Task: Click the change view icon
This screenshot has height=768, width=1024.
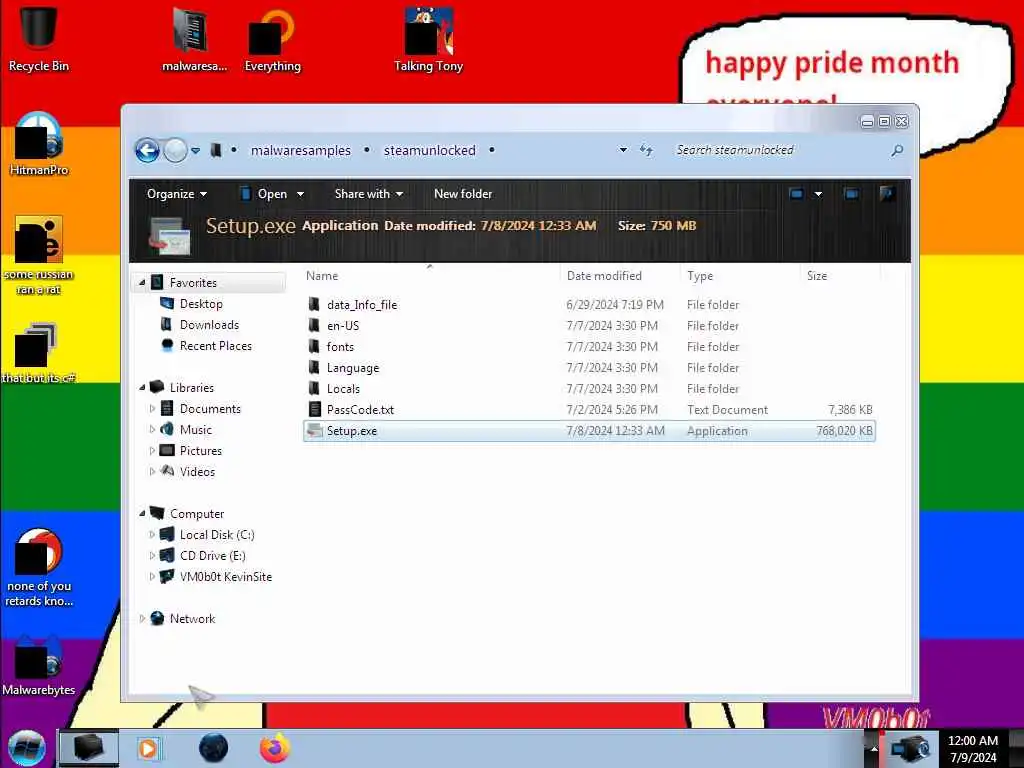Action: [x=796, y=194]
